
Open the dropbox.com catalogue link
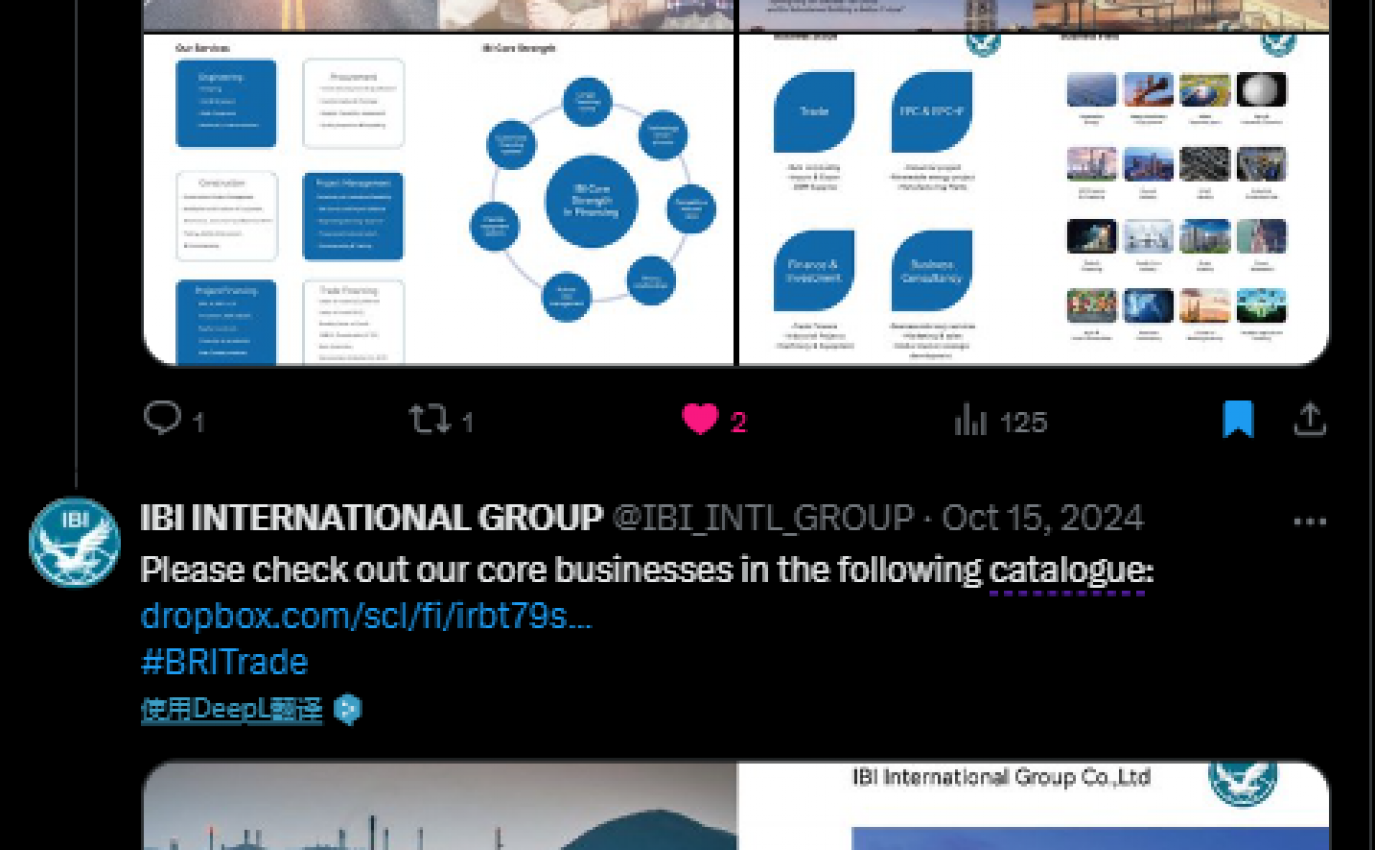point(366,615)
